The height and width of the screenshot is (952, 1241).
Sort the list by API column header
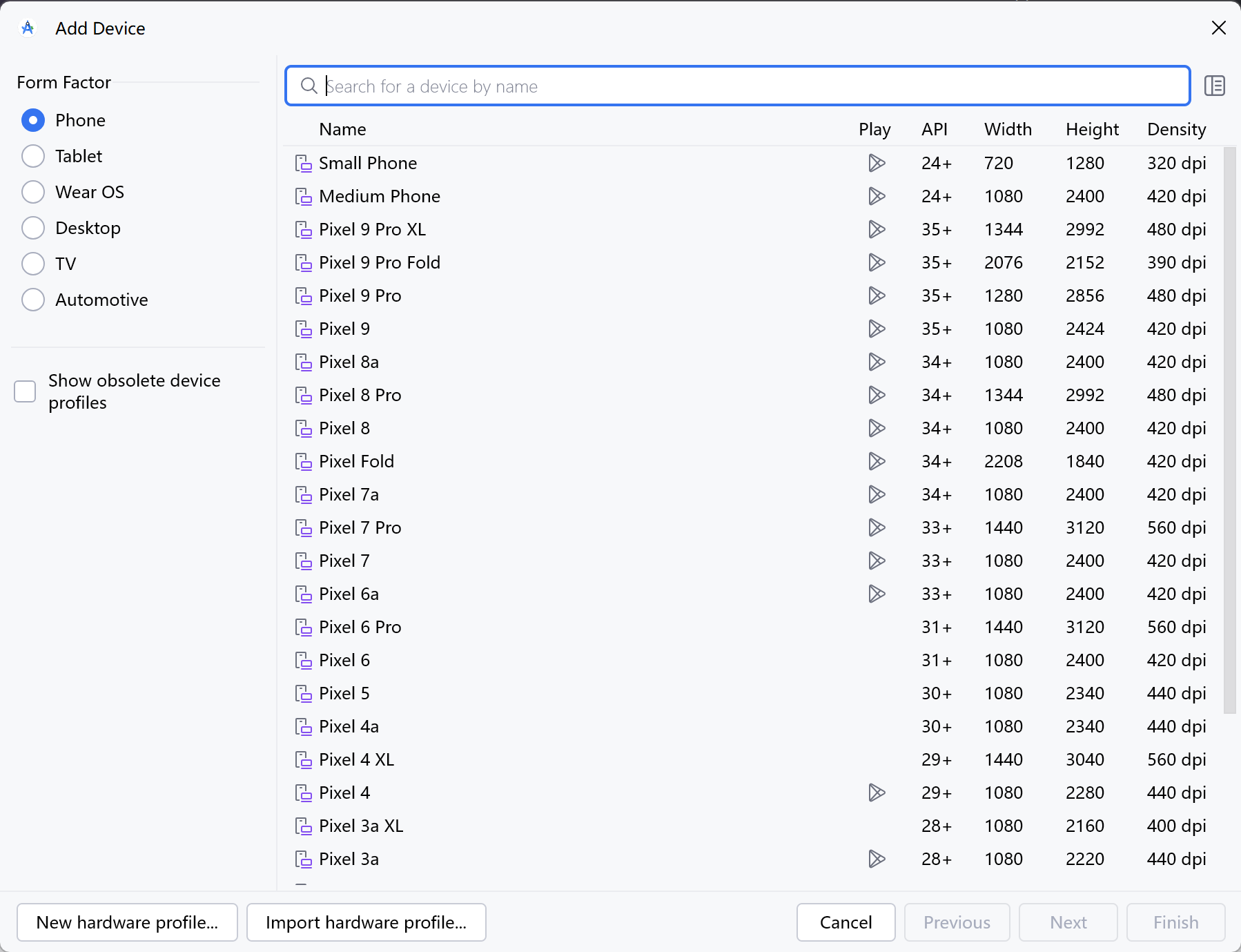point(934,130)
